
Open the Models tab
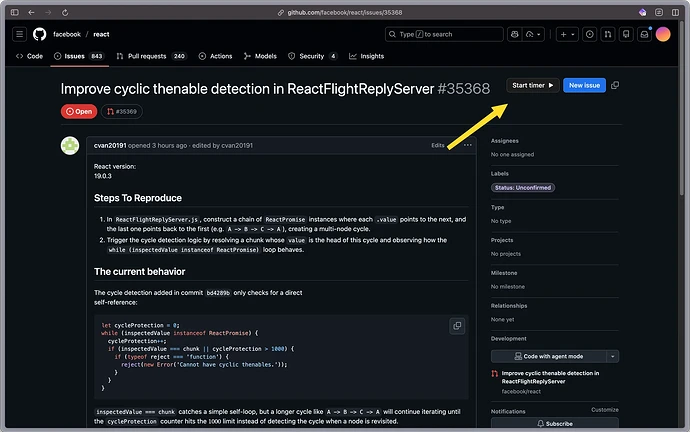[x=261, y=56]
